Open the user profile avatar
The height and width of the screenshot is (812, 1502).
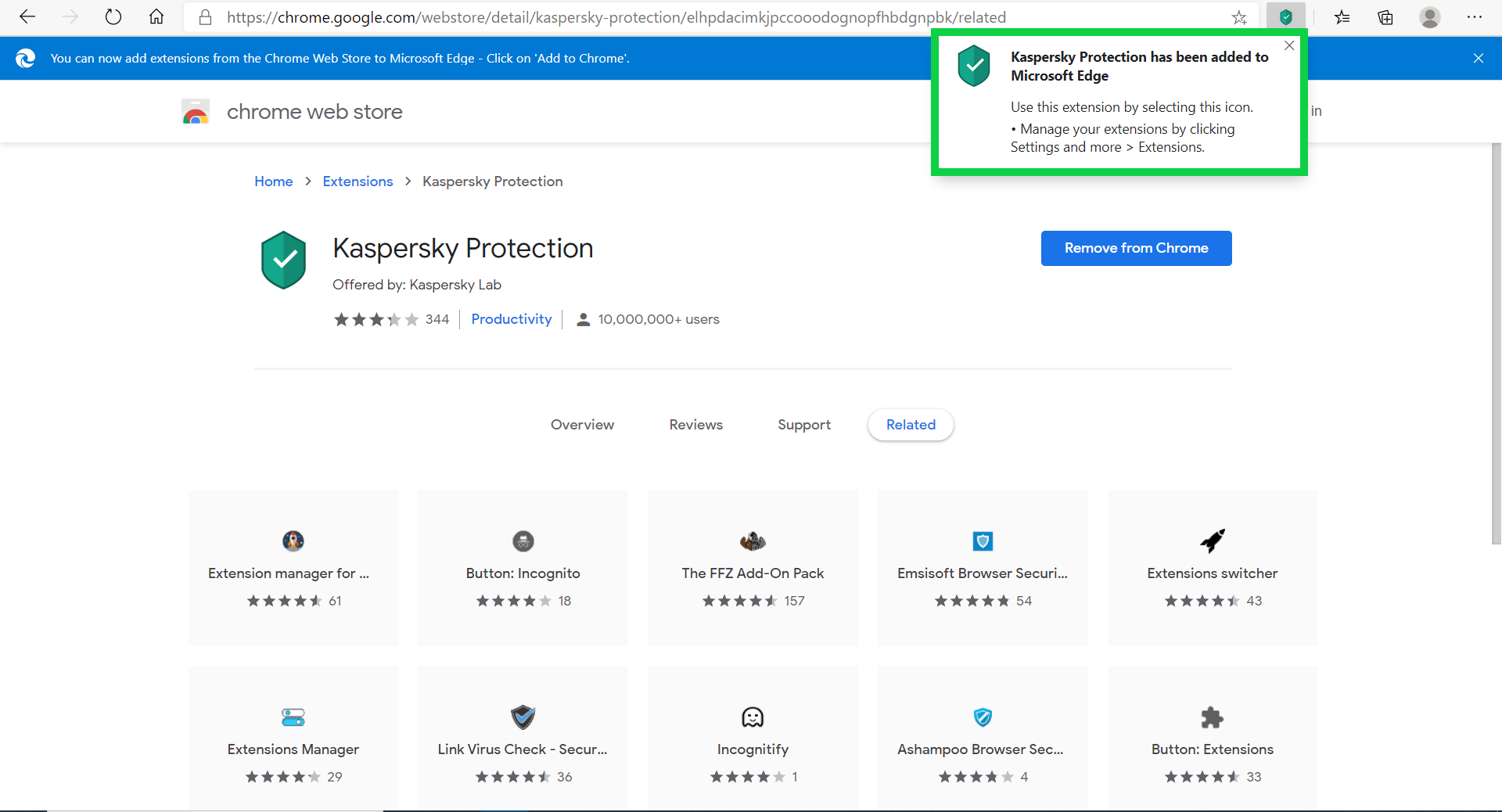pyautogui.click(x=1430, y=17)
